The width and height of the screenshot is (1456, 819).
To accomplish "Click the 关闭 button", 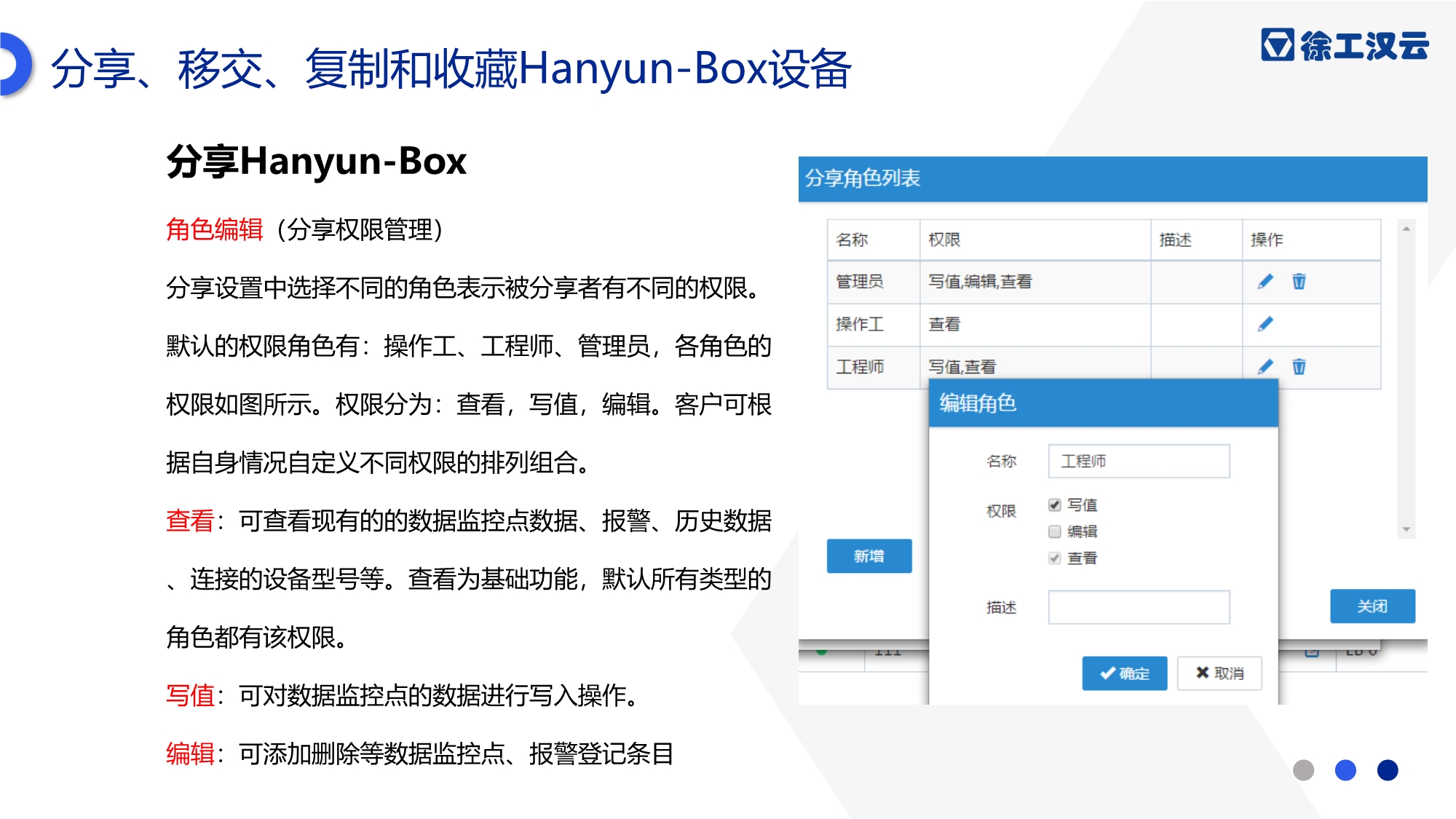I will point(1372,606).
